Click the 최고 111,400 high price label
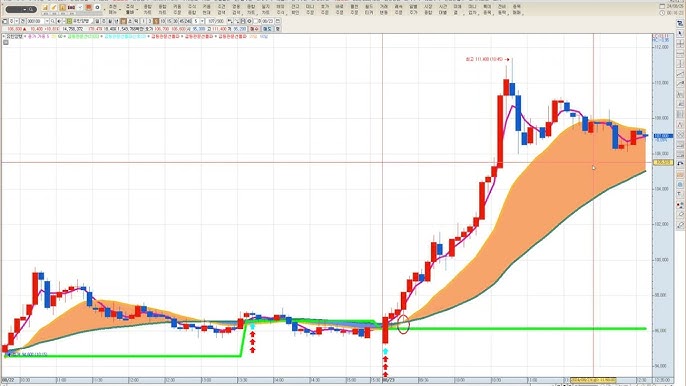 484,59
